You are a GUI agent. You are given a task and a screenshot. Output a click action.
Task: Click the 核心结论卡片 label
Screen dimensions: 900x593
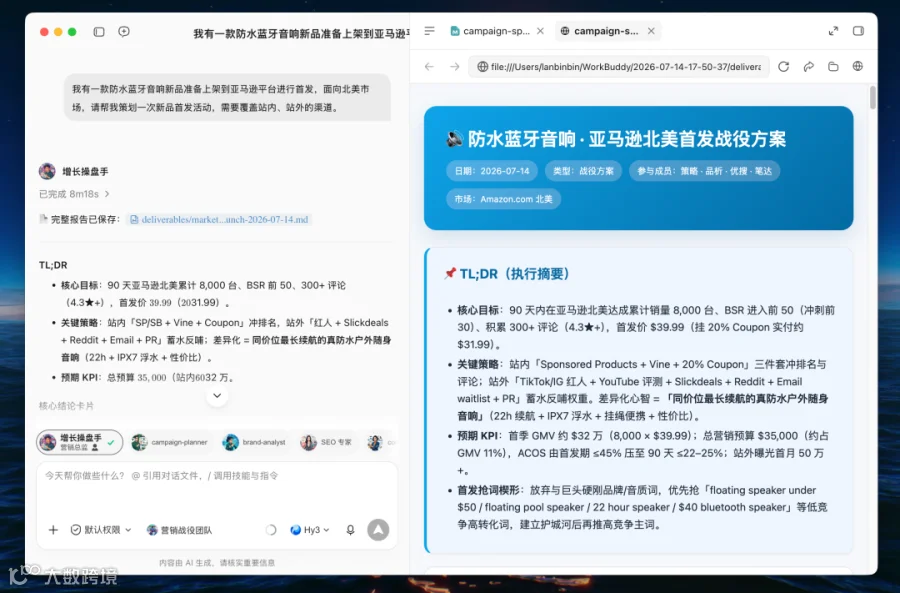pyautogui.click(x=67, y=406)
